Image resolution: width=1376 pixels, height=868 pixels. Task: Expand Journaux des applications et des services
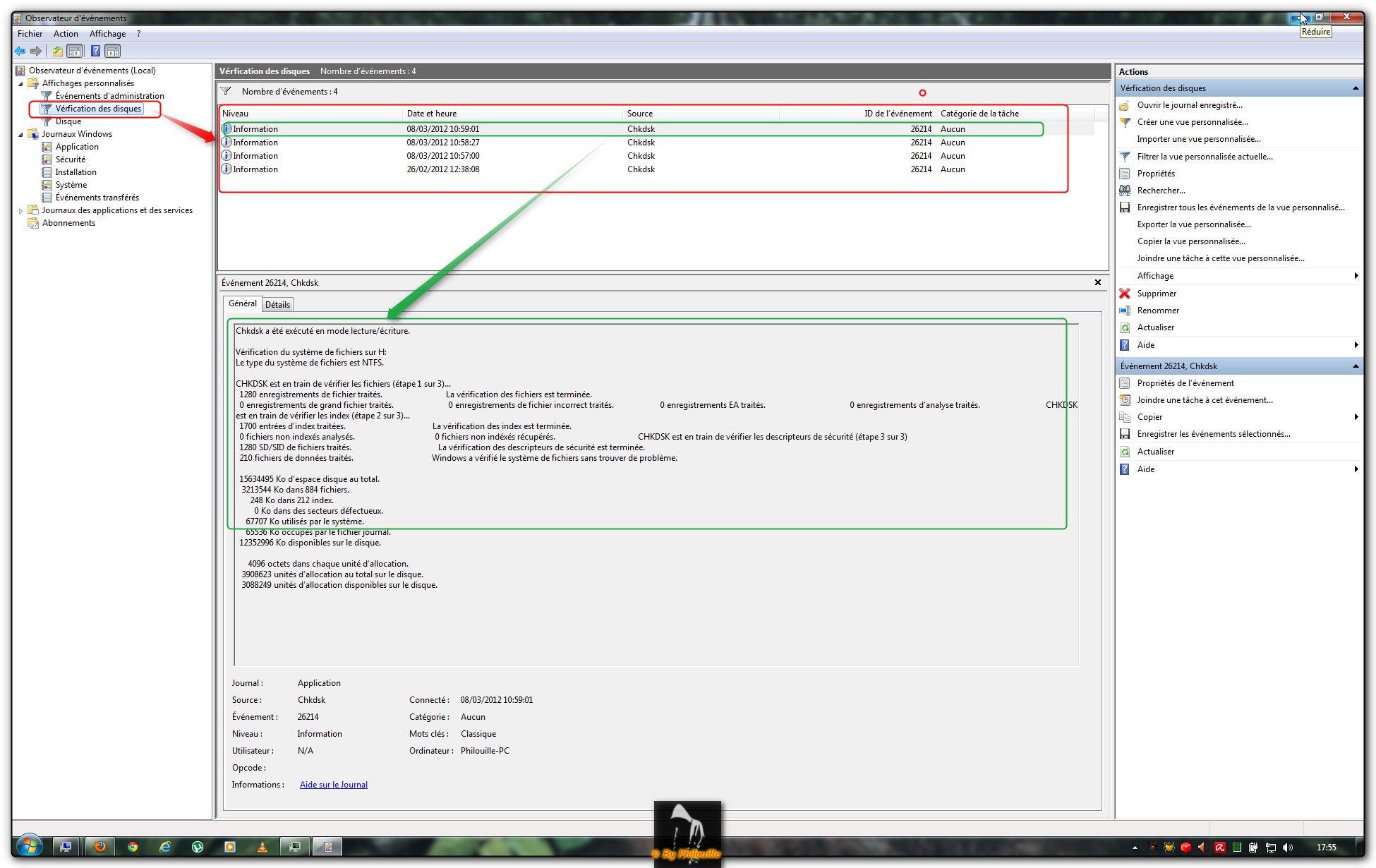tap(20, 210)
